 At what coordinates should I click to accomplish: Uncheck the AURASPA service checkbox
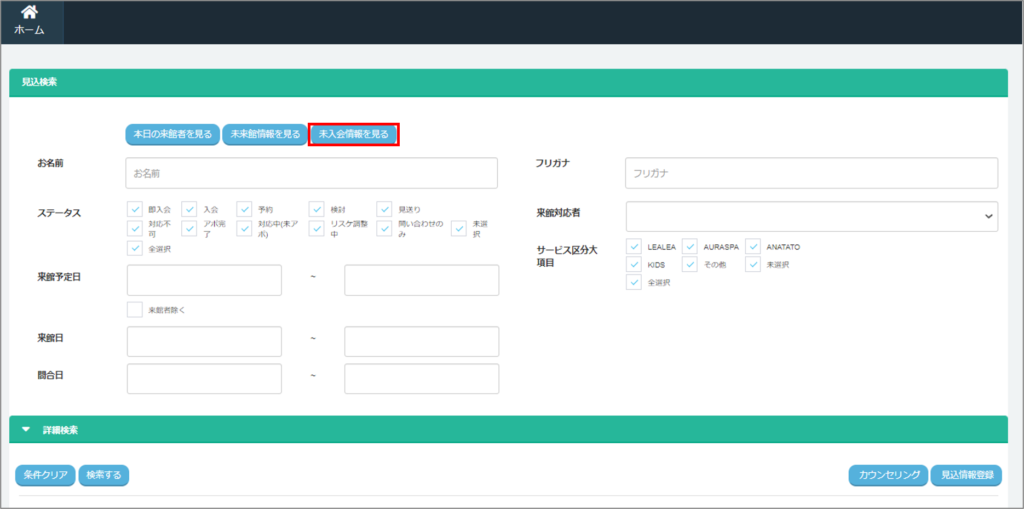tap(690, 246)
